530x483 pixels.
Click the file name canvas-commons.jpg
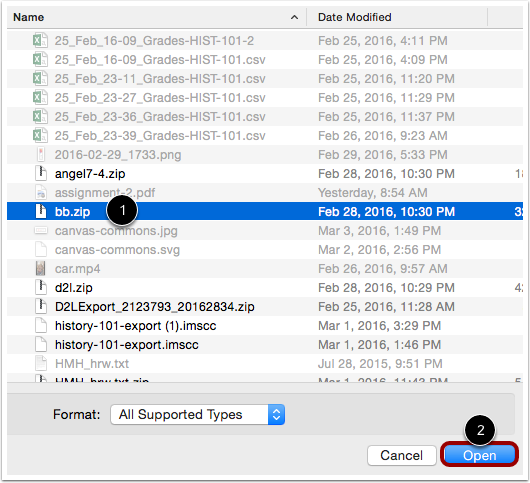[116, 231]
